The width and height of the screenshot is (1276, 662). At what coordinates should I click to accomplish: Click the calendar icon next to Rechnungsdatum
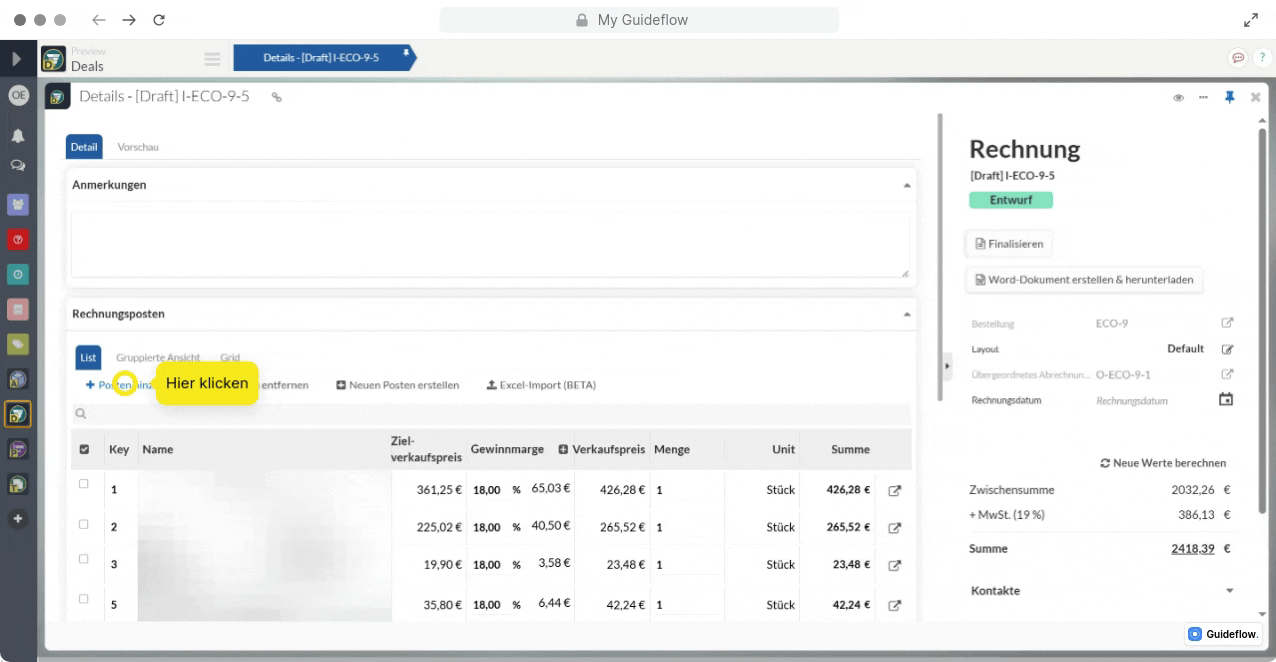(x=1226, y=400)
